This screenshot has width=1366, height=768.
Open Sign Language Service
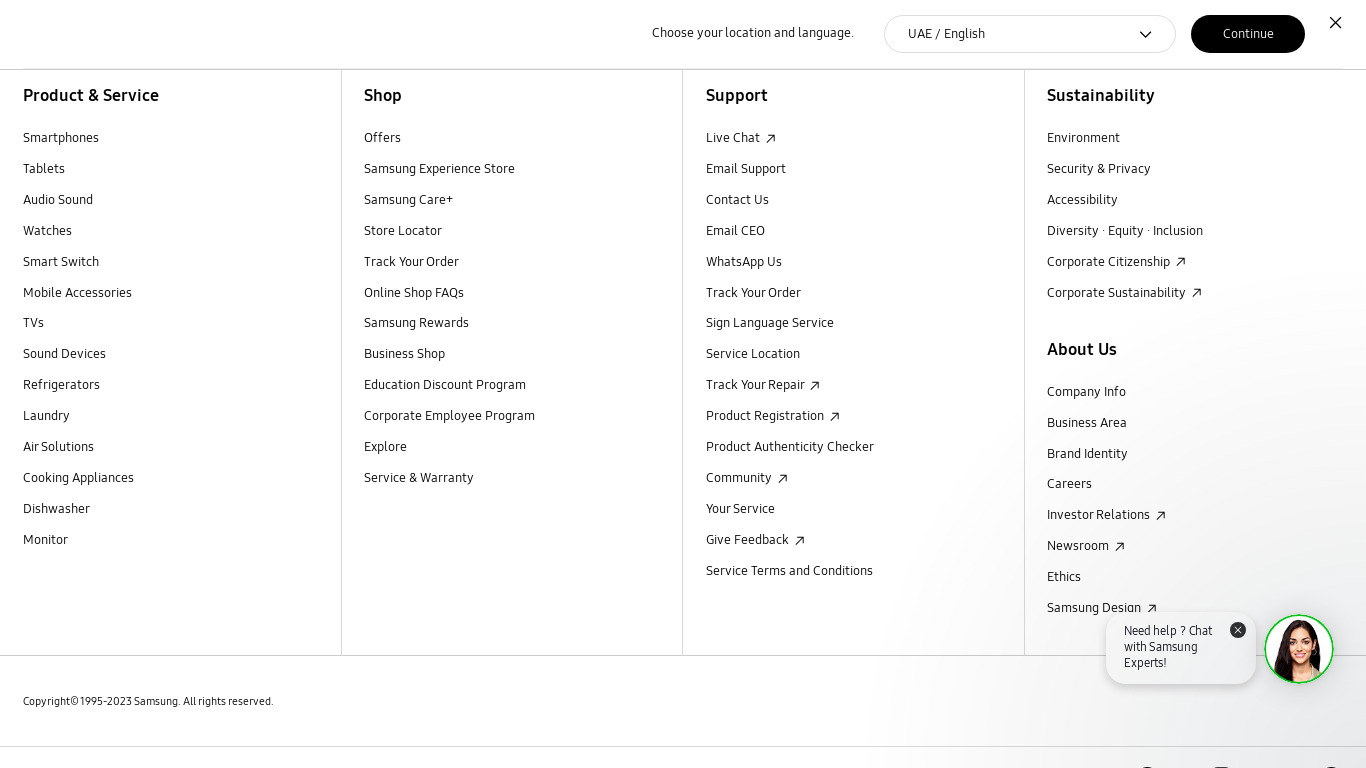click(x=770, y=323)
